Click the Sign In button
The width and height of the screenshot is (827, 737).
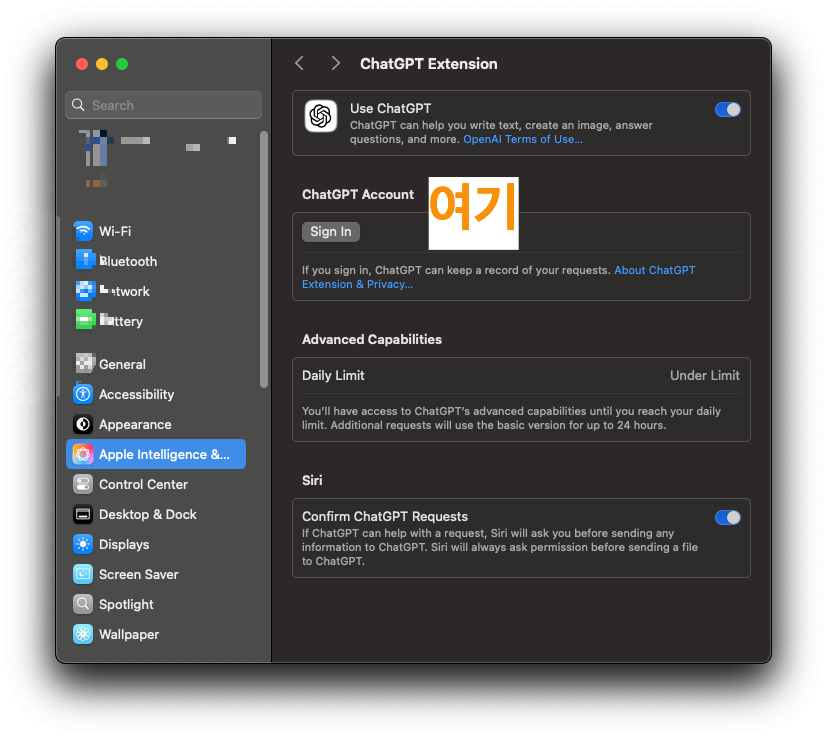pos(331,232)
